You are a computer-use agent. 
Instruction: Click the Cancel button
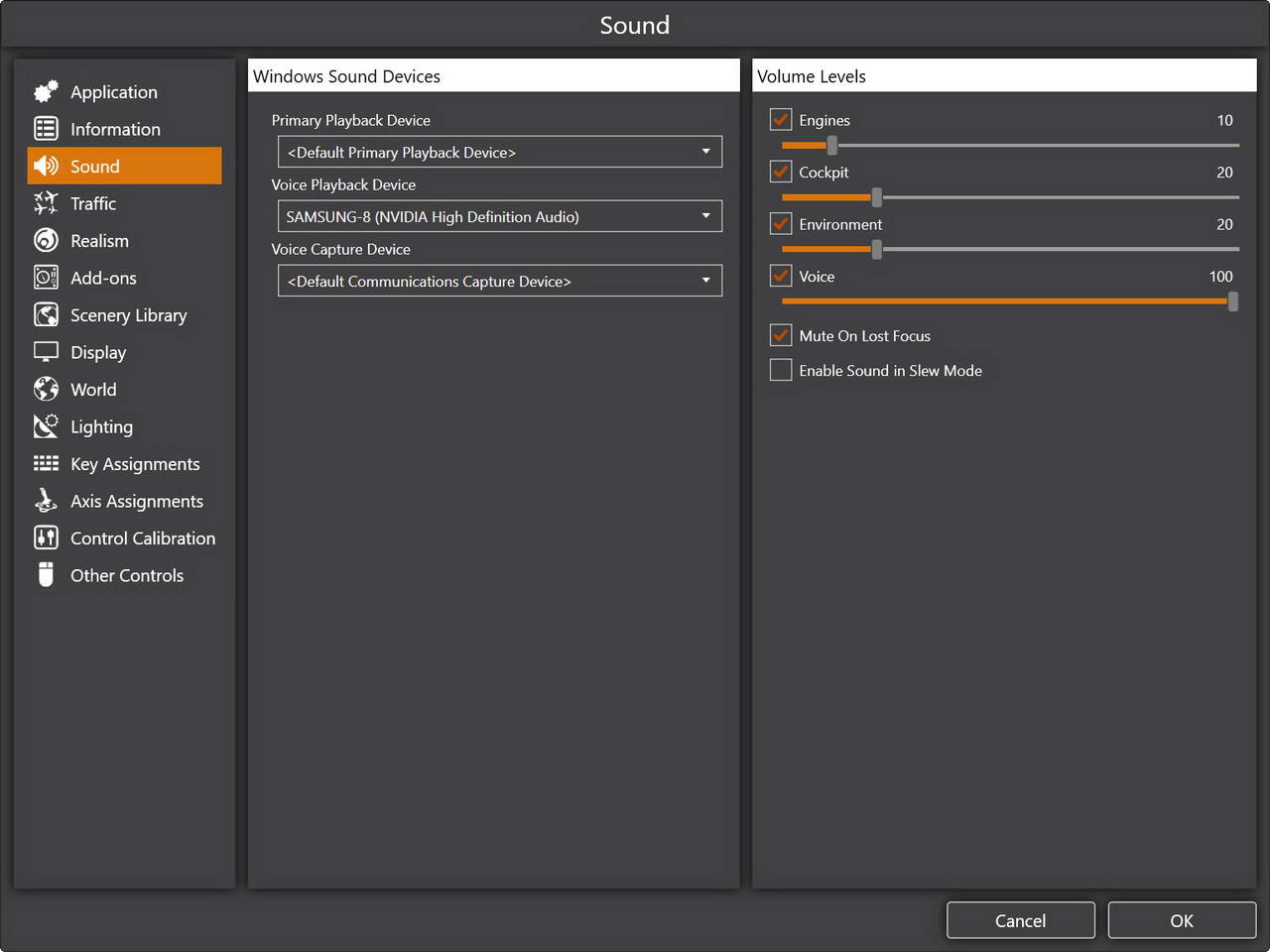(x=1020, y=920)
